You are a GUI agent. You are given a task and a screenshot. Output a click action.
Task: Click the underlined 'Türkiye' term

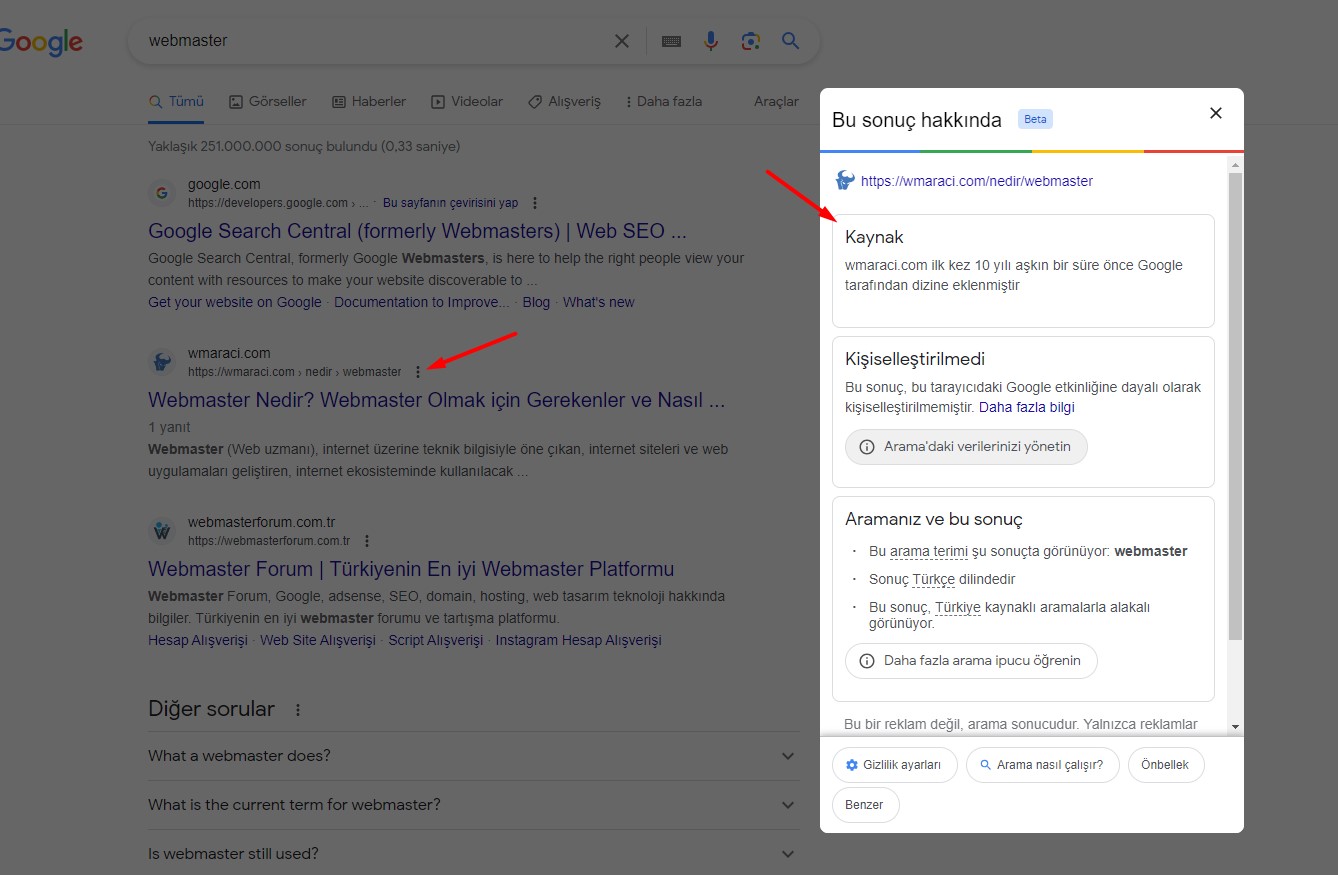pos(958,607)
